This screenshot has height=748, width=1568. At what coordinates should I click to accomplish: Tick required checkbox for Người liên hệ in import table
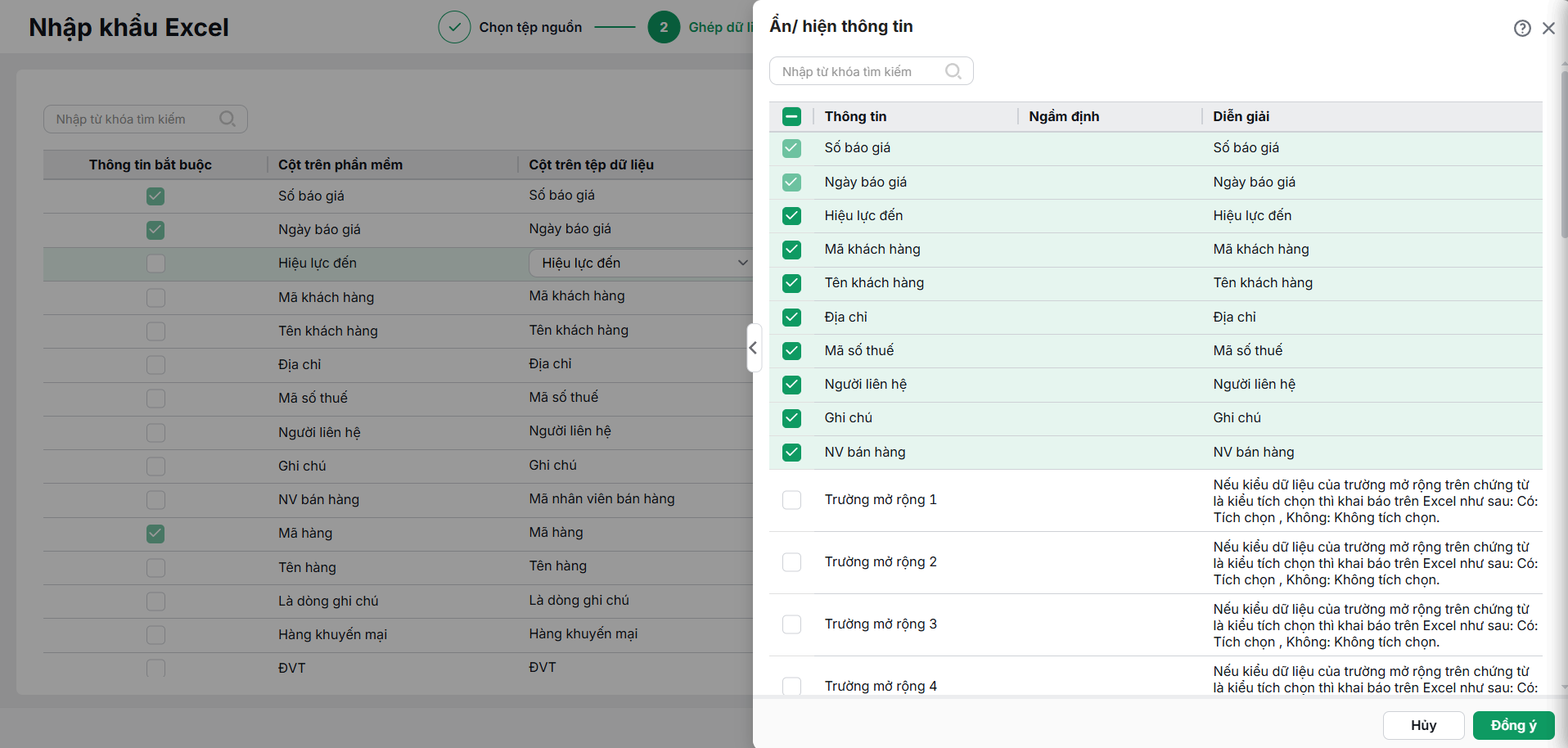[155, 433]
